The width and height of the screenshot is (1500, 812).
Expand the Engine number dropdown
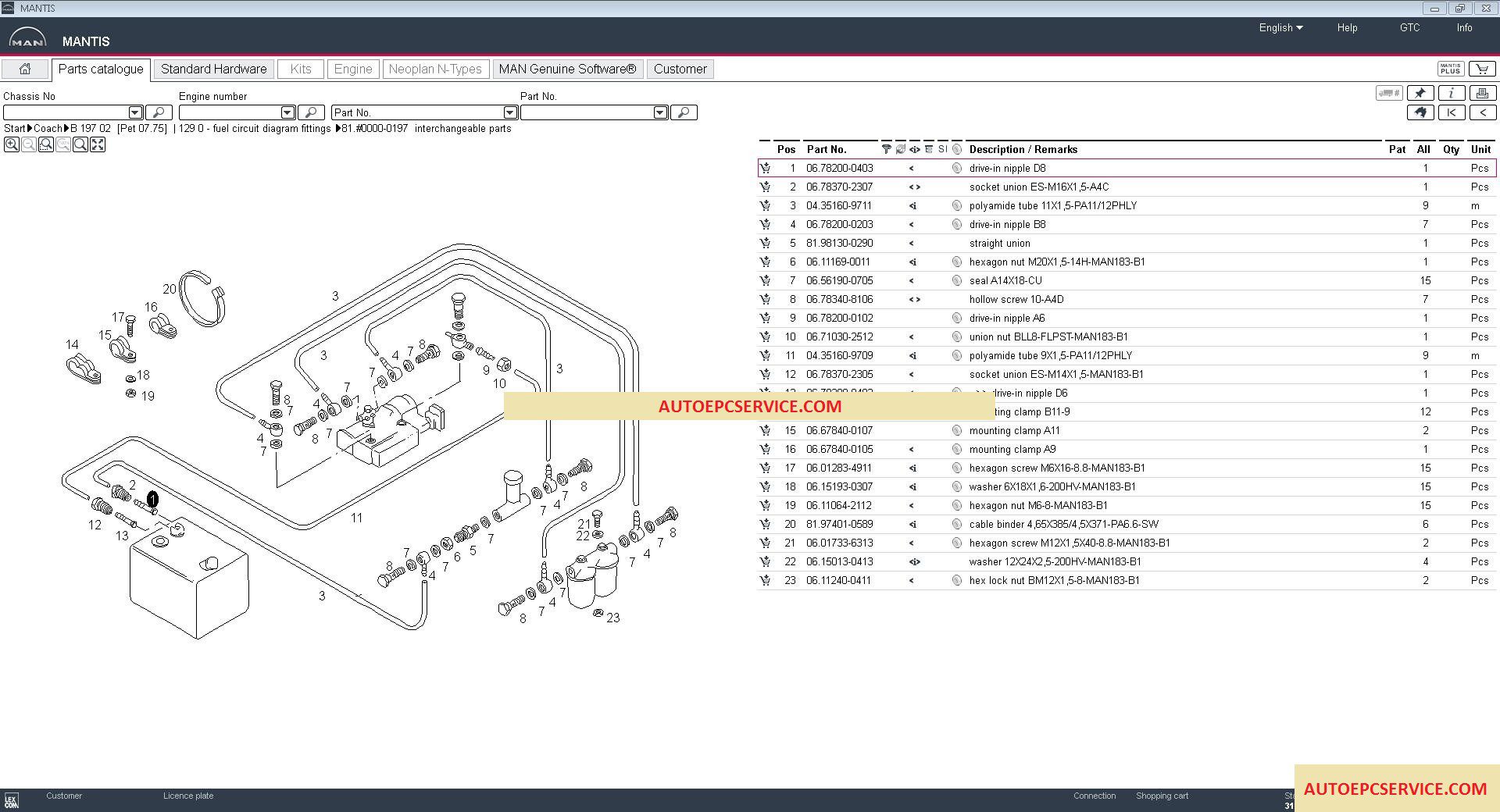pos(287,112)
